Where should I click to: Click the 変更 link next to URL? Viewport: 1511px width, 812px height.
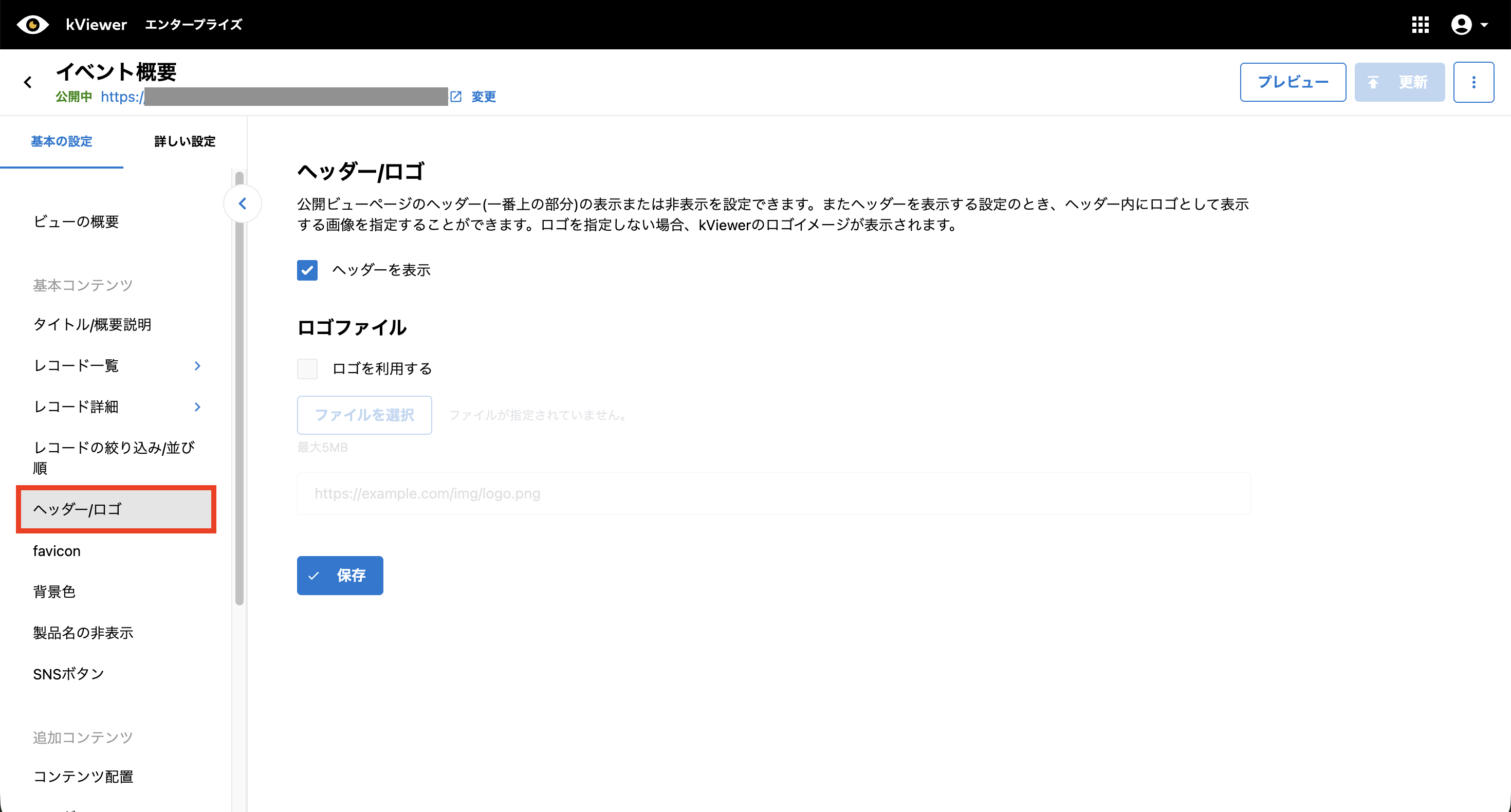pyautogui.click(x=483, y=97)
